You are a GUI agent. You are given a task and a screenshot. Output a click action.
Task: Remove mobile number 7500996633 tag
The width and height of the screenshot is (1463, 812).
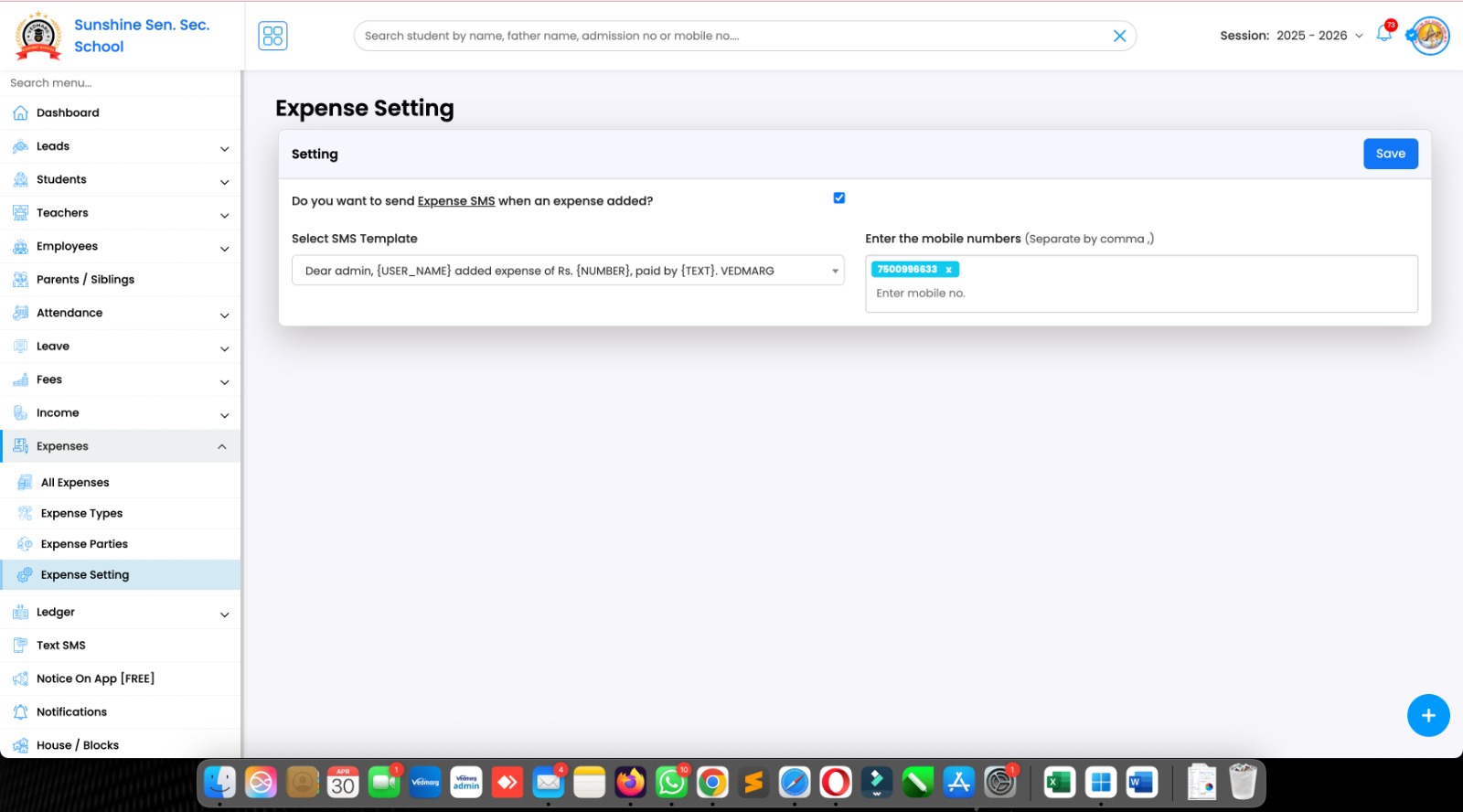click(x=948, y=270)
